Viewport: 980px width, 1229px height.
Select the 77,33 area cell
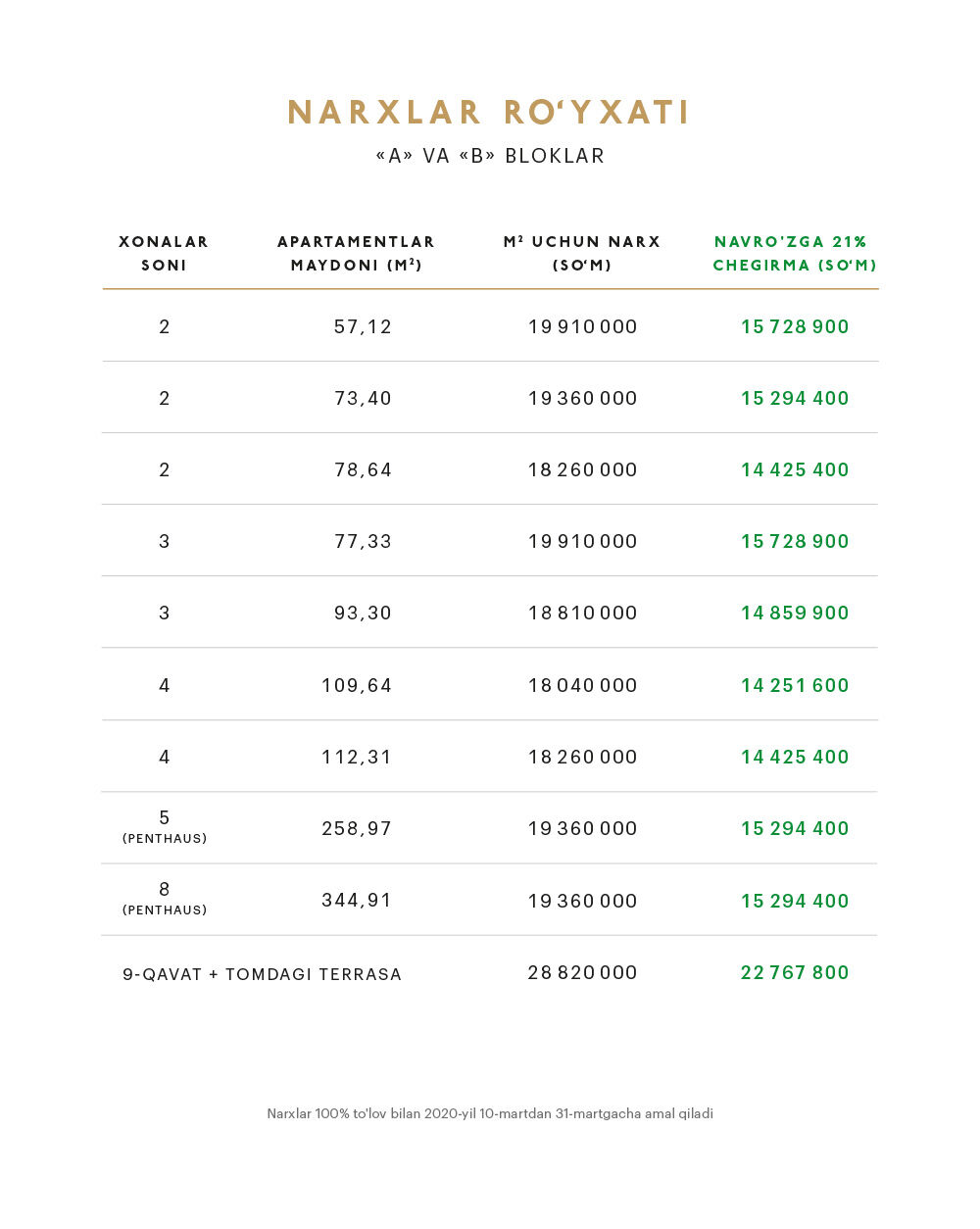pyautogui.click(x=363, y=541)
